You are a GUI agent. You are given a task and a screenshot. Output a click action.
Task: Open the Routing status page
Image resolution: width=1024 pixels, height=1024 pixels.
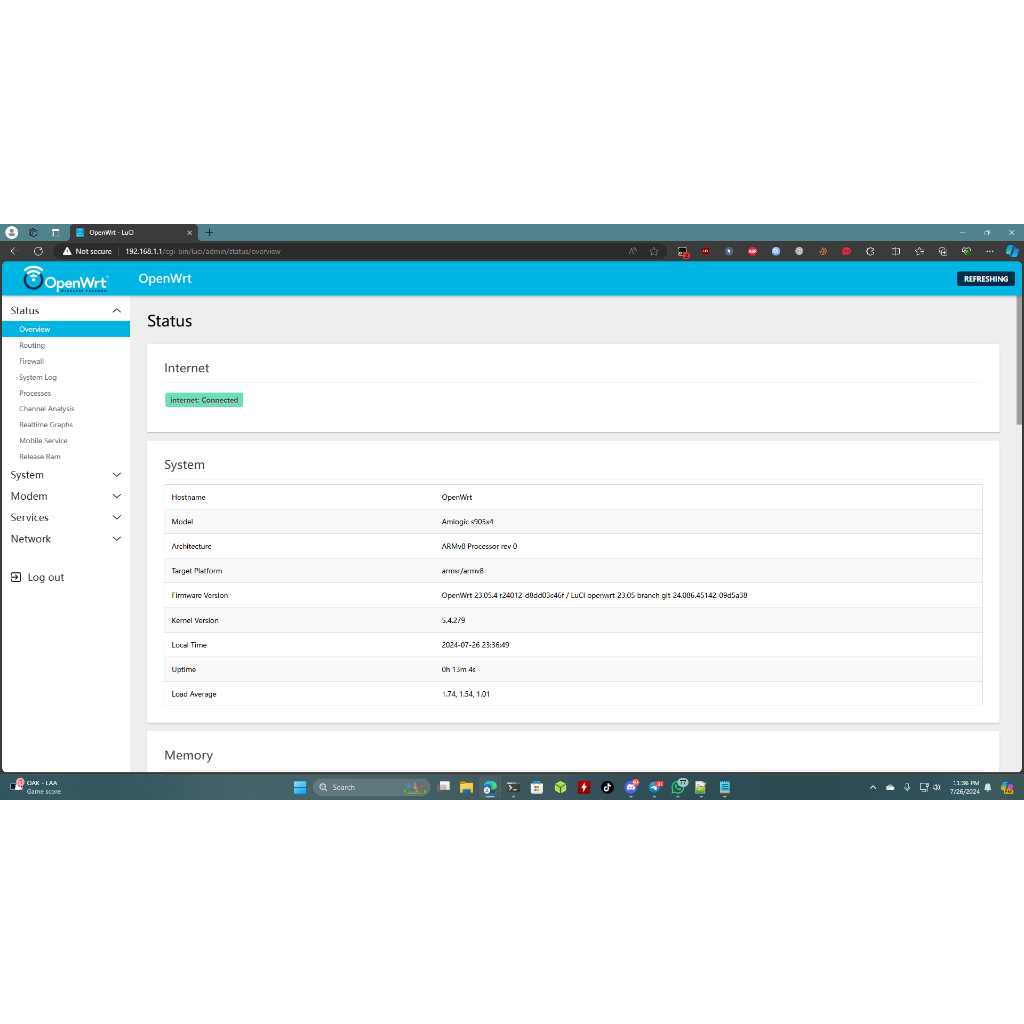point(32,345)
